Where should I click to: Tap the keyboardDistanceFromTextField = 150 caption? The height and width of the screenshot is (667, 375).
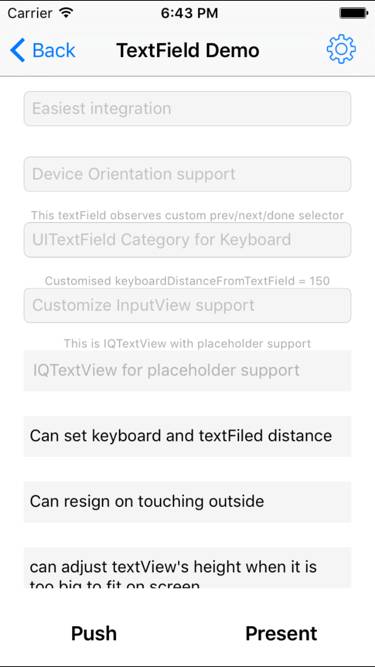point(188,281)
